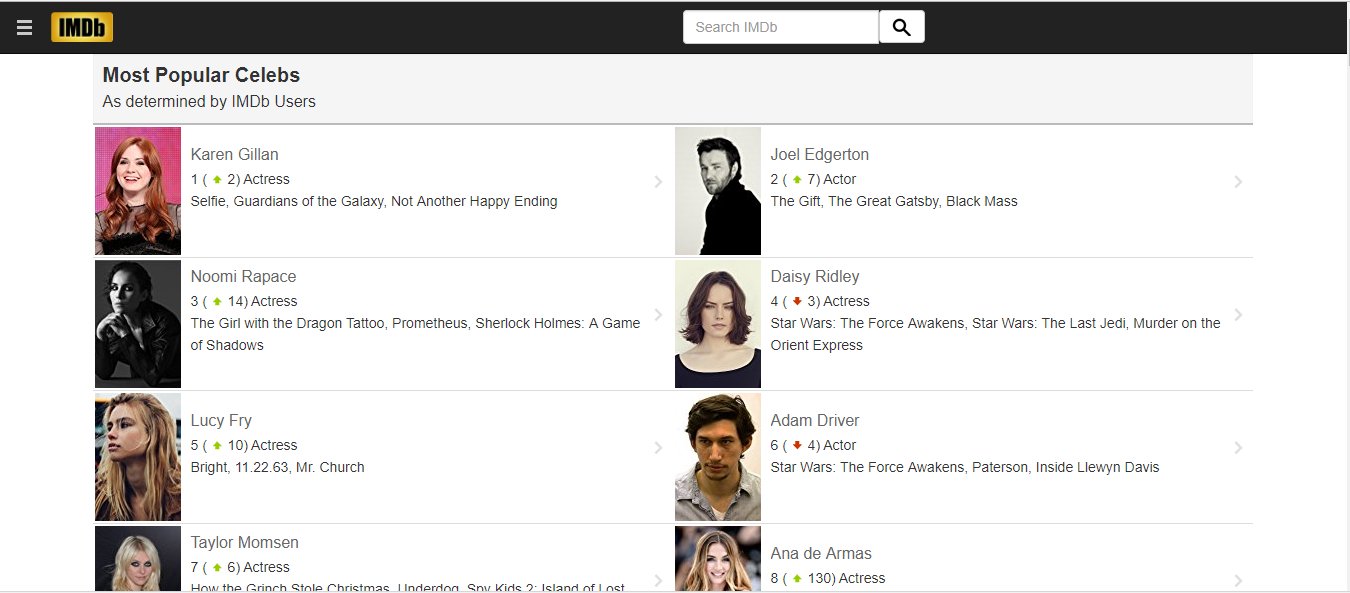1350x593 pixels.
Task: Click green up arrow beside Joel Edgerton's rank
Action: (x=797, y=180)
